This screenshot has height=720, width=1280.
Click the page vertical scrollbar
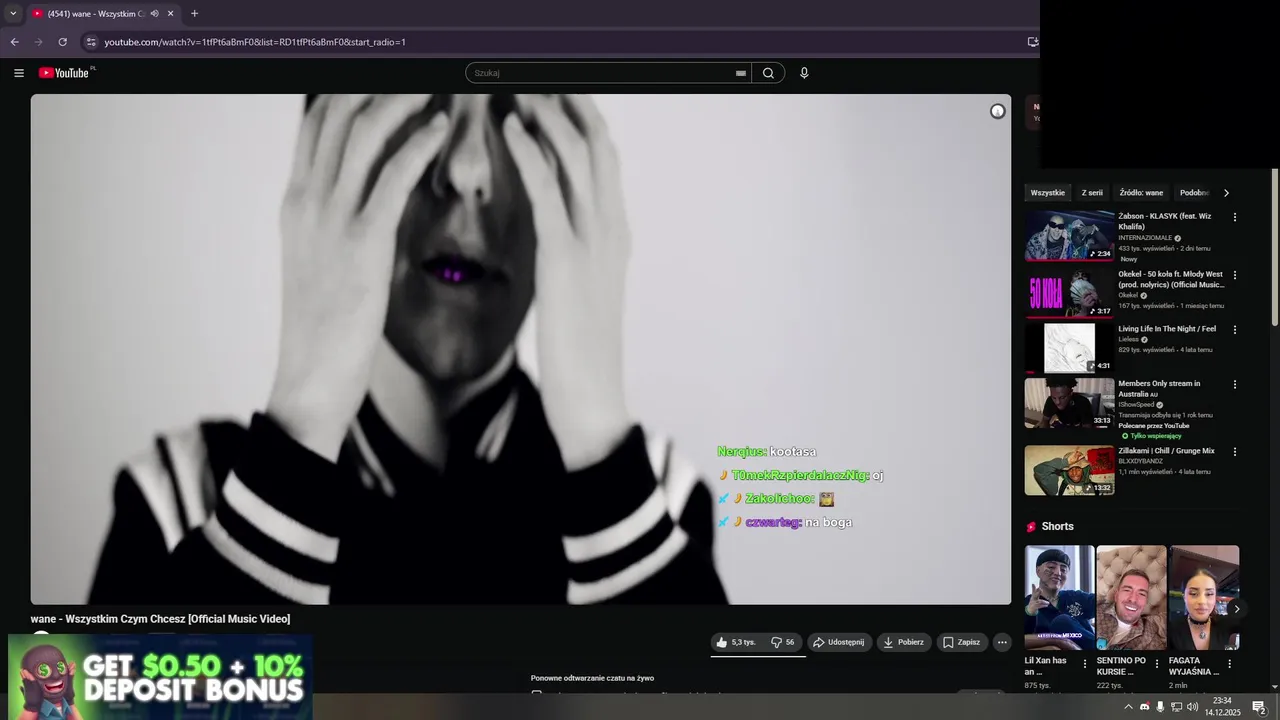(1274, 246)
